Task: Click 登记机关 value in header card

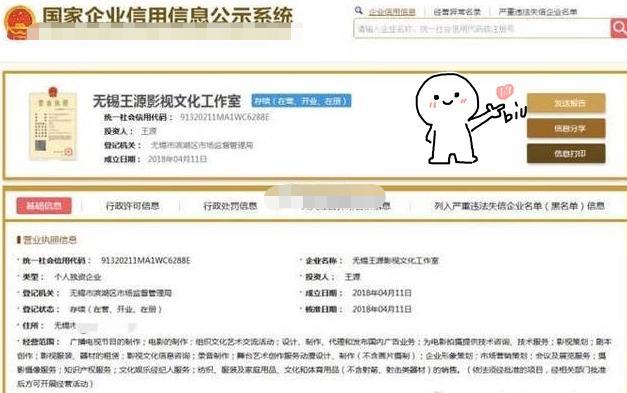Action: click(x=202, y=145)
